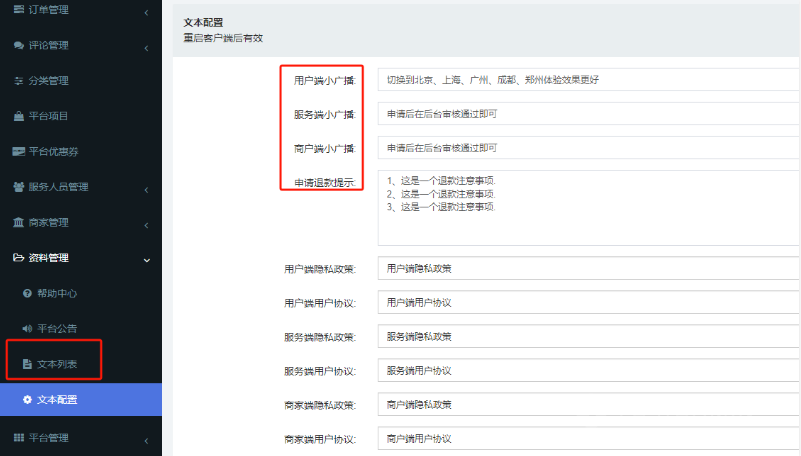Open the 平台公告 page link

57,329
